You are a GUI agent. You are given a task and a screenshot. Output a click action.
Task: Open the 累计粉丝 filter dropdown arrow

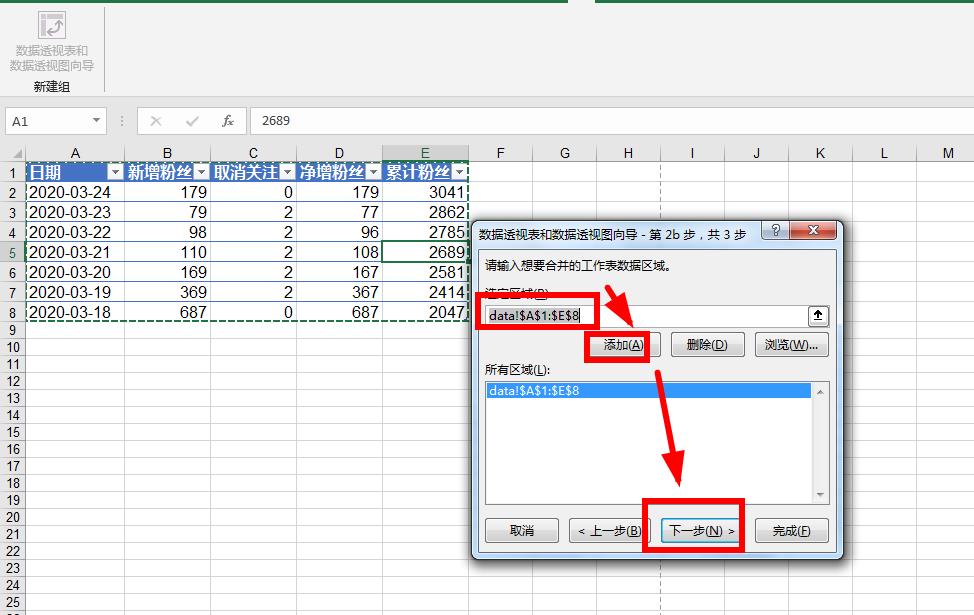pos(459,172)
